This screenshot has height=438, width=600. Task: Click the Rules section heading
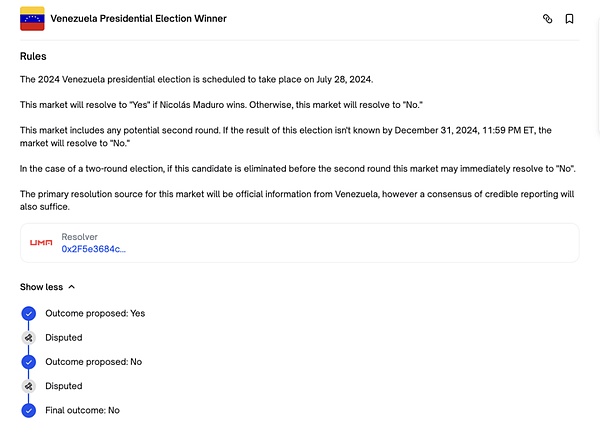pyautogui.click(x=33, y=57)
